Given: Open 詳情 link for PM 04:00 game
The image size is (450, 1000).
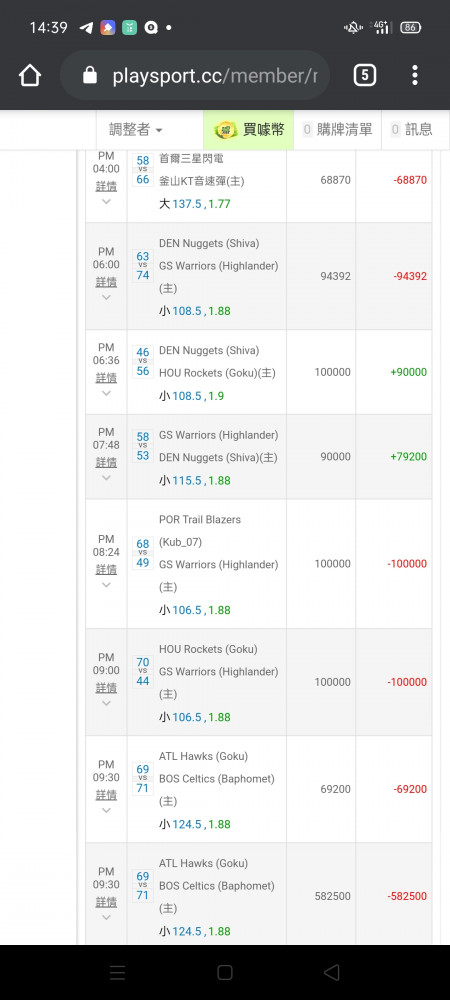Looking at the screenshot, I should point(106,186).
